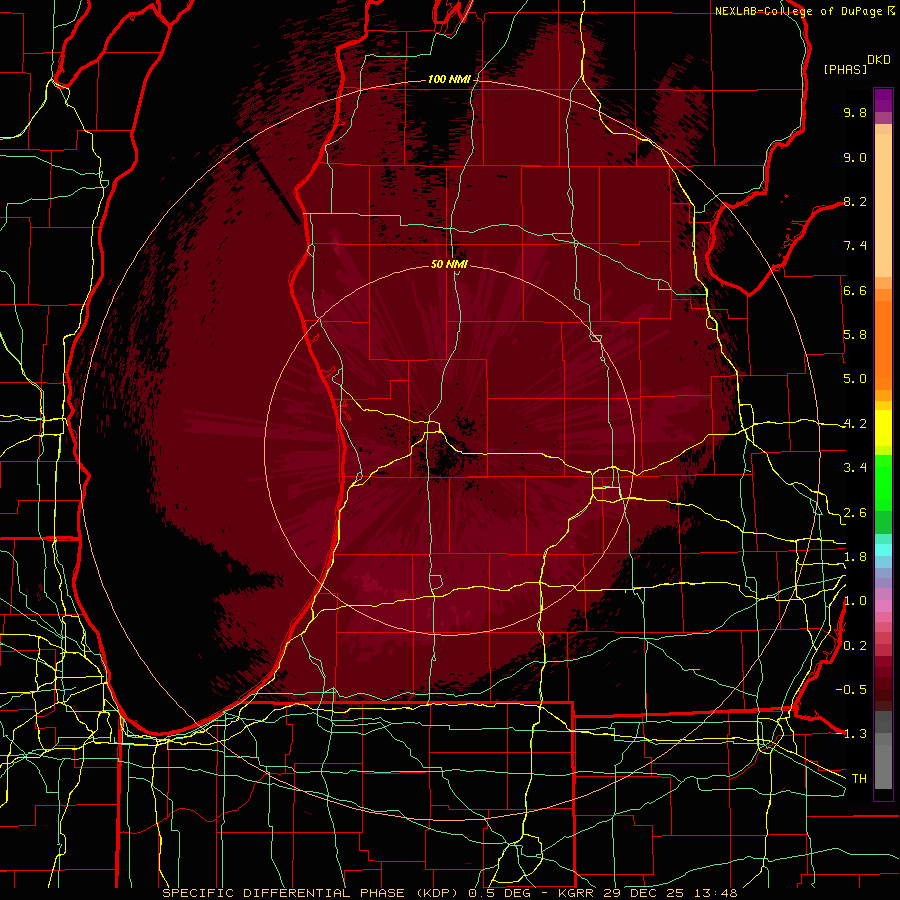900x900 pixels.
Task: Click the "[PHAS]" legend unit label
Action: (x=845, y=69)
